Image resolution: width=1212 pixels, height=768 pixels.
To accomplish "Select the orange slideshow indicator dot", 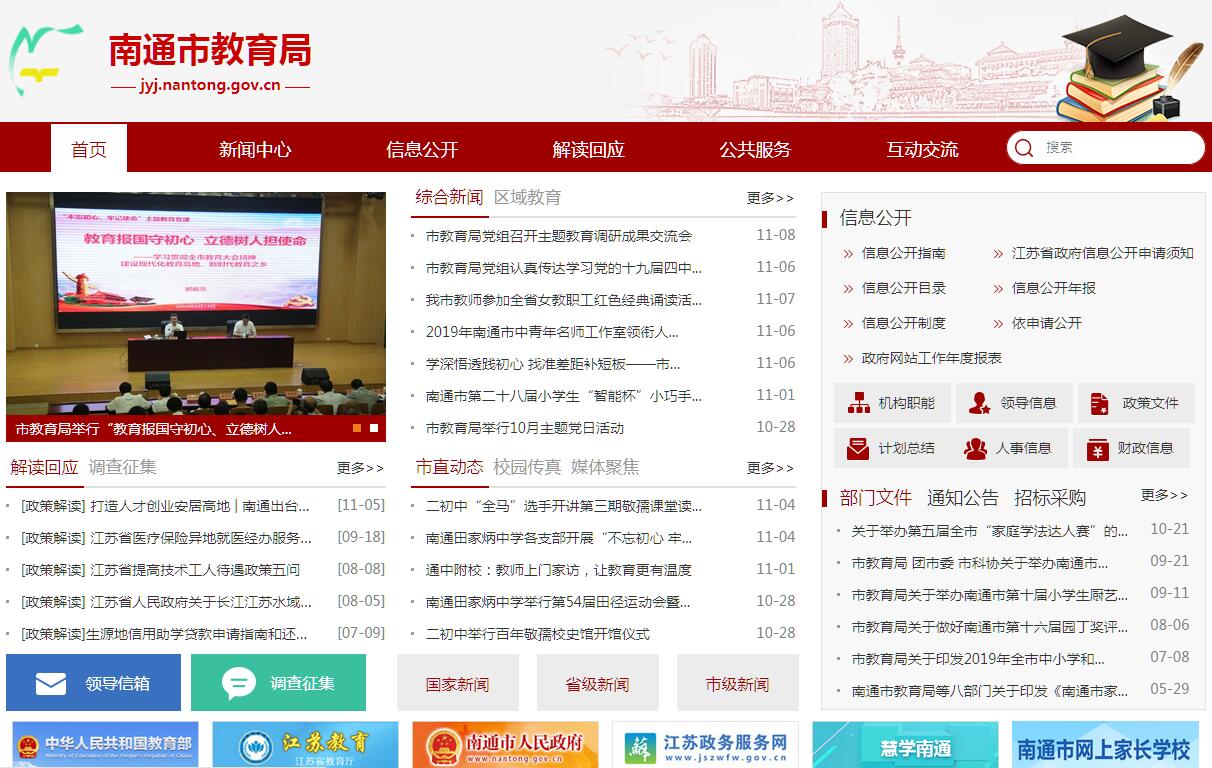I will (357, 428).
